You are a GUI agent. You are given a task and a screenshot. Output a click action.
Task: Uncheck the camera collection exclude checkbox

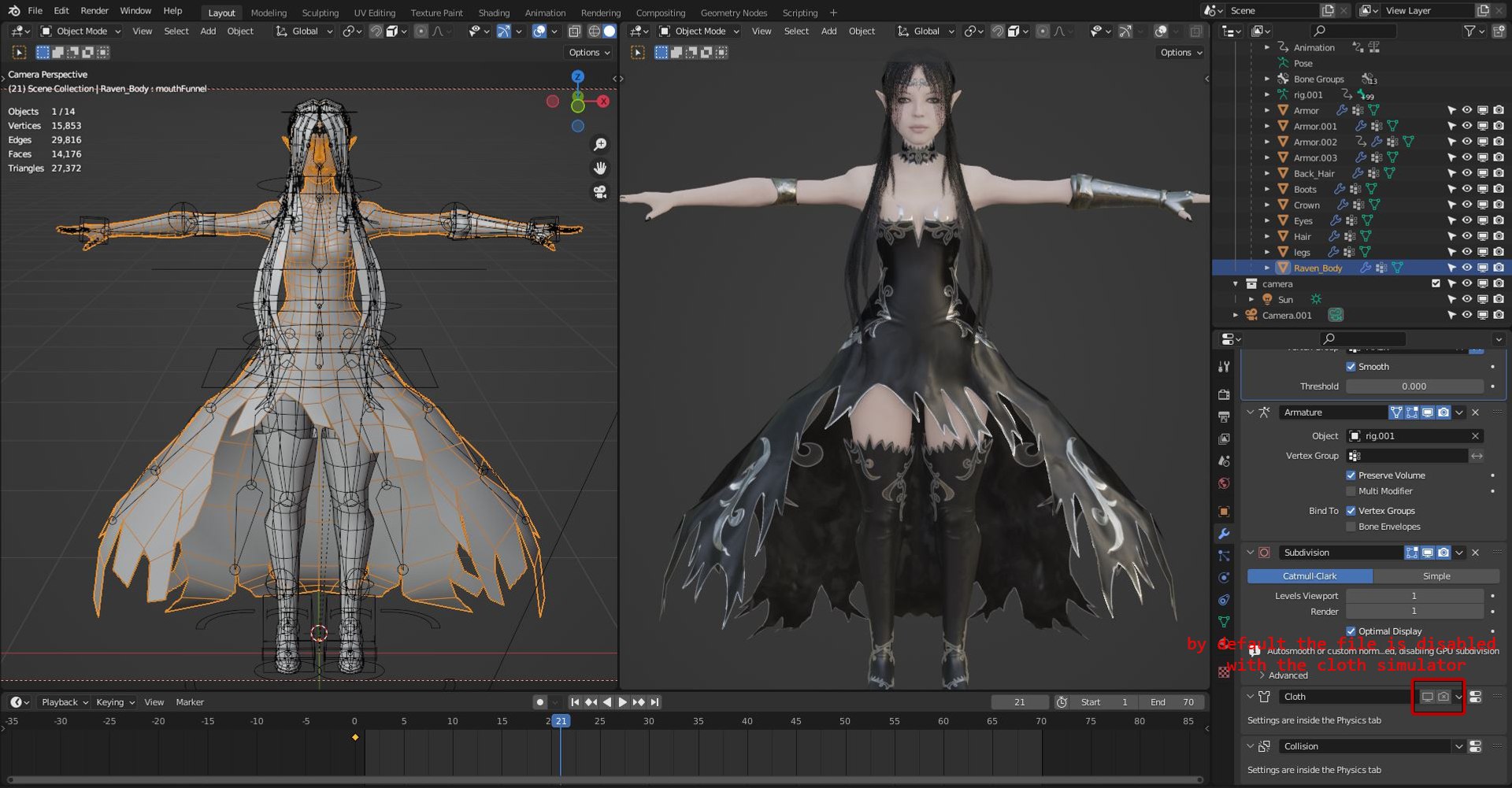(x=1436, y=283)
